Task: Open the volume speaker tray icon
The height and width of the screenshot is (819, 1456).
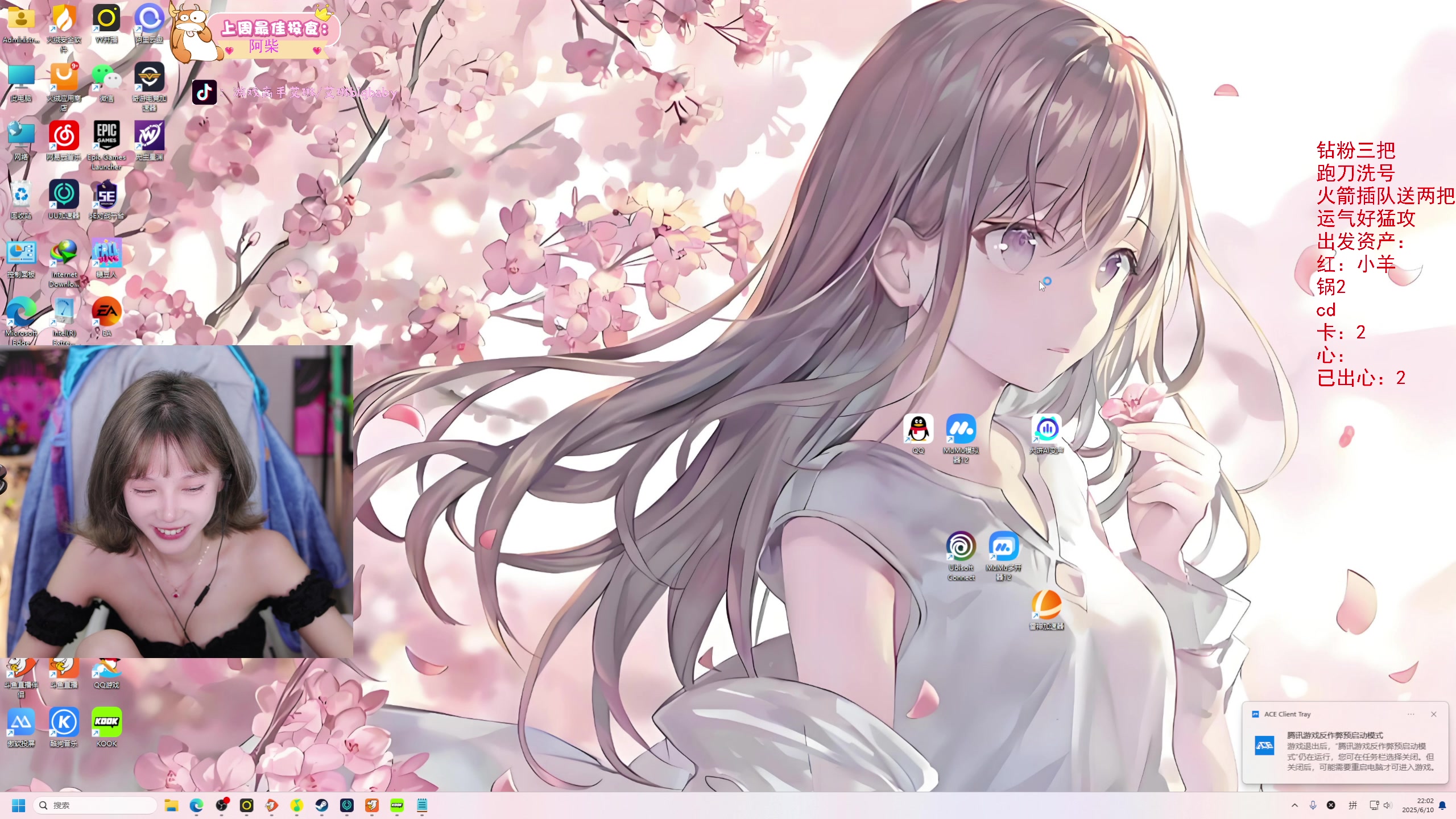Action: [x=1387, y=805]
